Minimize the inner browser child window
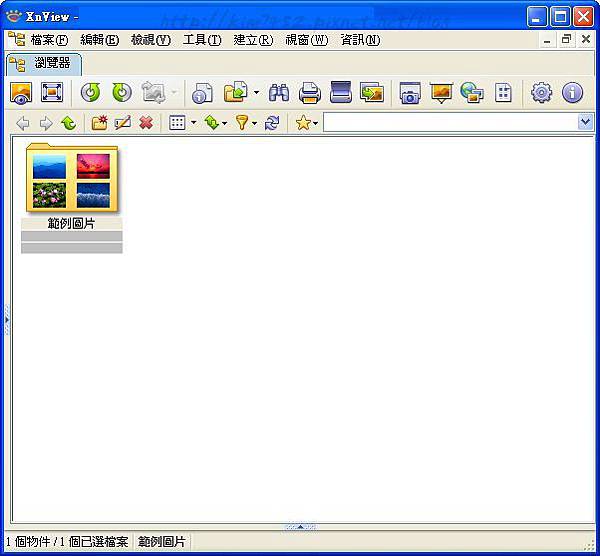 (547, 40)
